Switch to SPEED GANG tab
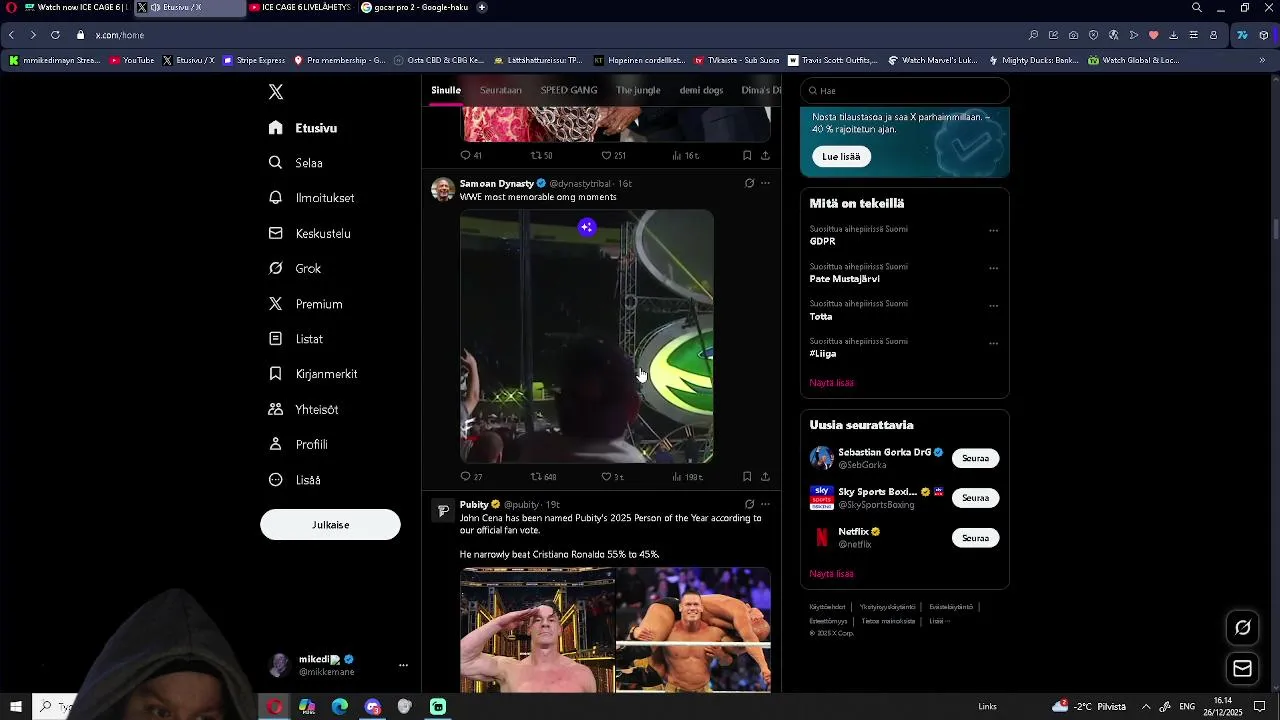This screenshot has height=720, width=1280. 569,90
